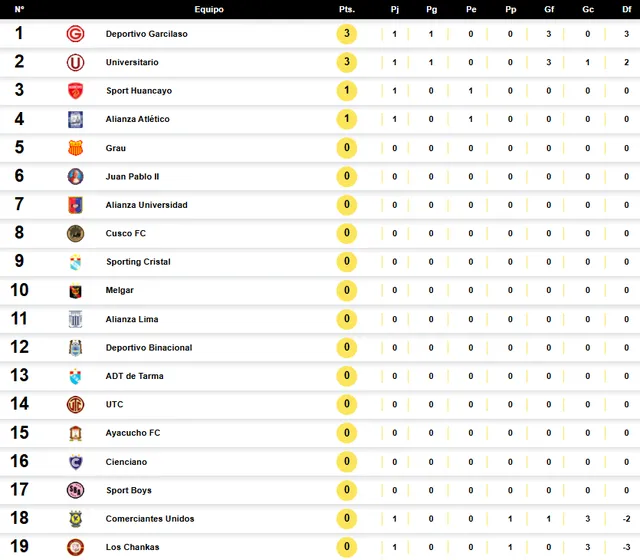This screenshot has width=640, height=560.
Task: Click the Cienciano shield crest
Action: (x=76, y=462)
